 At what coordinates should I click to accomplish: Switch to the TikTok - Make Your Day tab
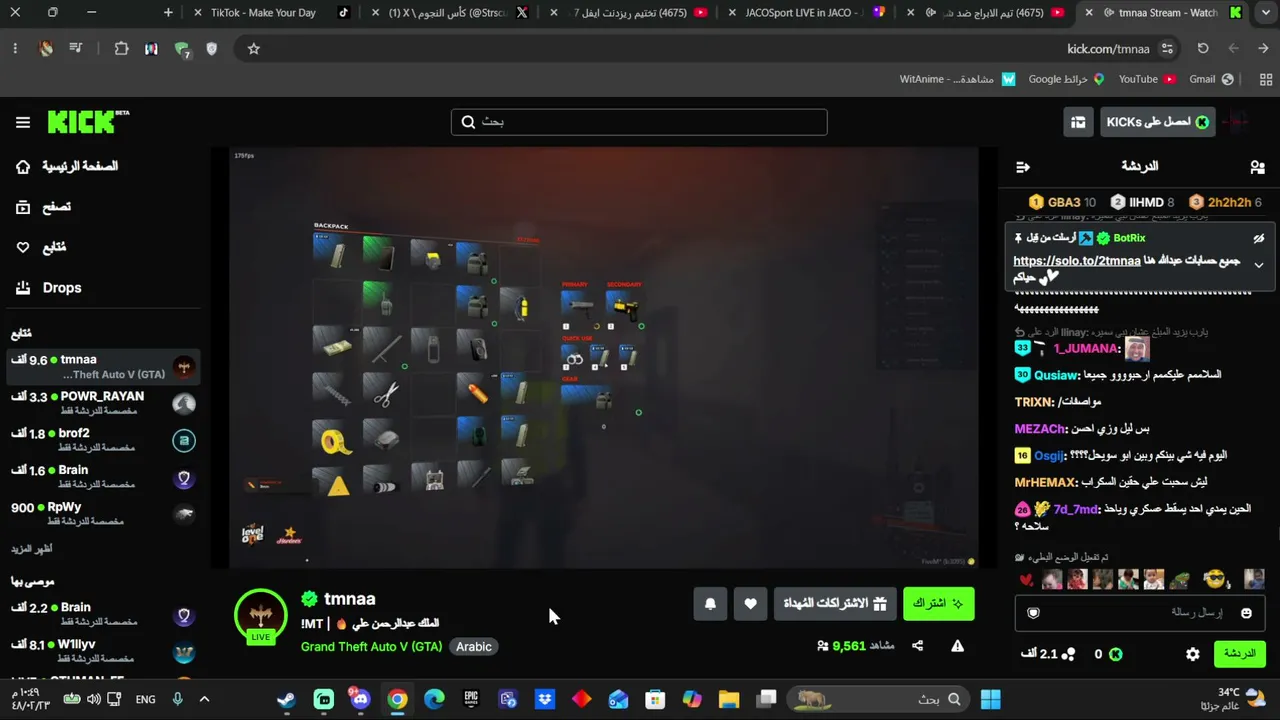tap(273, 13)
